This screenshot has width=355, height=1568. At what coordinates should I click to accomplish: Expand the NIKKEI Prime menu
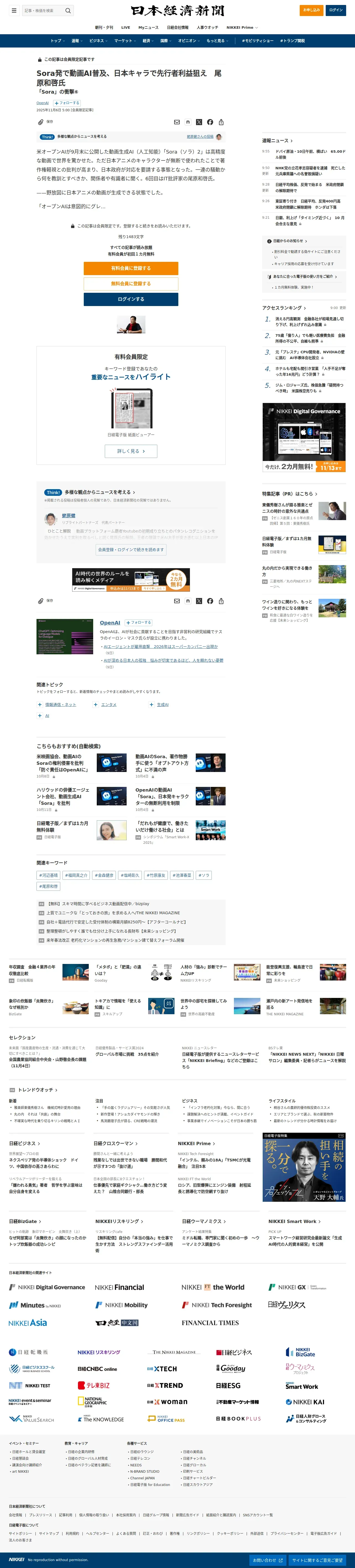pos(242,27)
